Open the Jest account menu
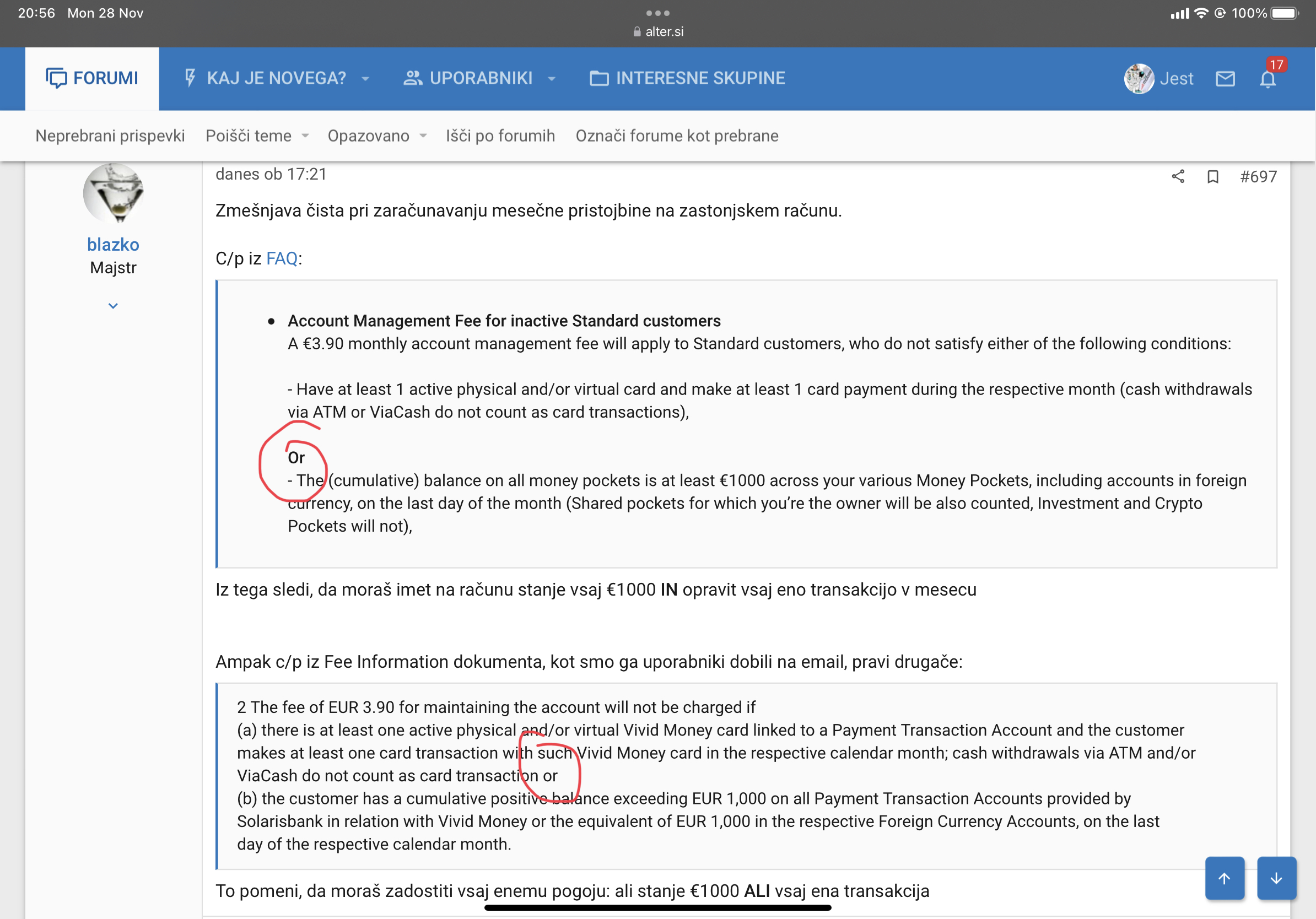The height and width of the screenshot is (919, 1316). pos(1176,78)
